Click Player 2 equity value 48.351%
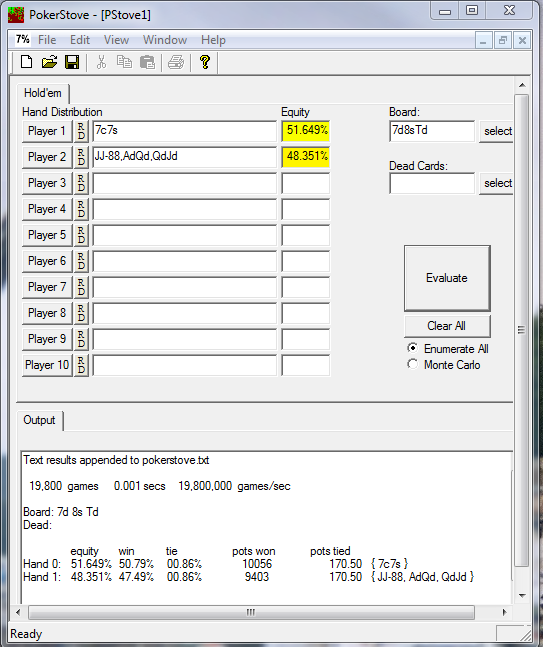Image resolution: width=543 pixels, height=647 pixels. 306,157
